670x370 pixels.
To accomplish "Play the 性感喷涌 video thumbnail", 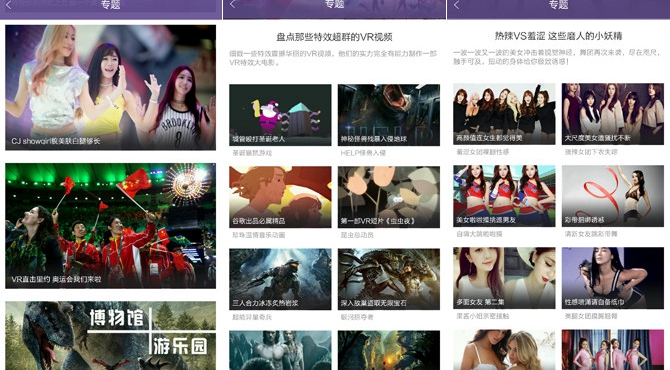I will coord(612,278).
